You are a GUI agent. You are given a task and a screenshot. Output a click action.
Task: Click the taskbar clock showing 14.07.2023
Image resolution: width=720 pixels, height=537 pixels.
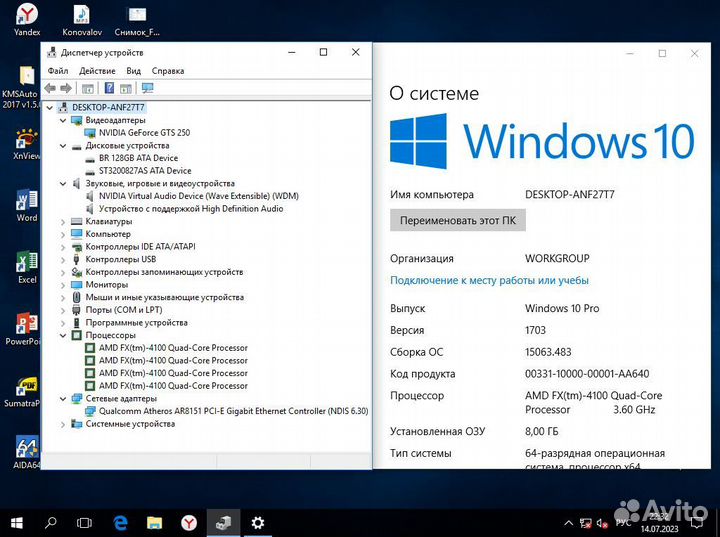tap(659, 523)
